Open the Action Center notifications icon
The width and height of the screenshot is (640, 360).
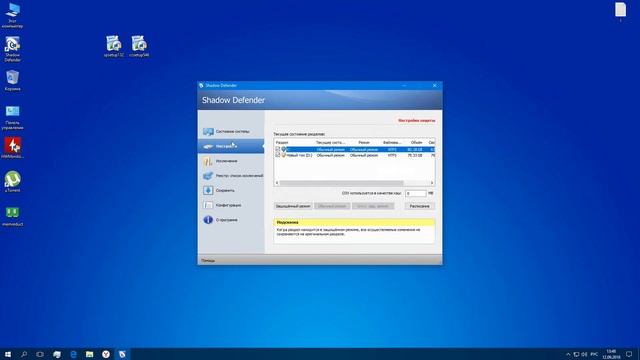pyautogui.click(x=629, y=354)
